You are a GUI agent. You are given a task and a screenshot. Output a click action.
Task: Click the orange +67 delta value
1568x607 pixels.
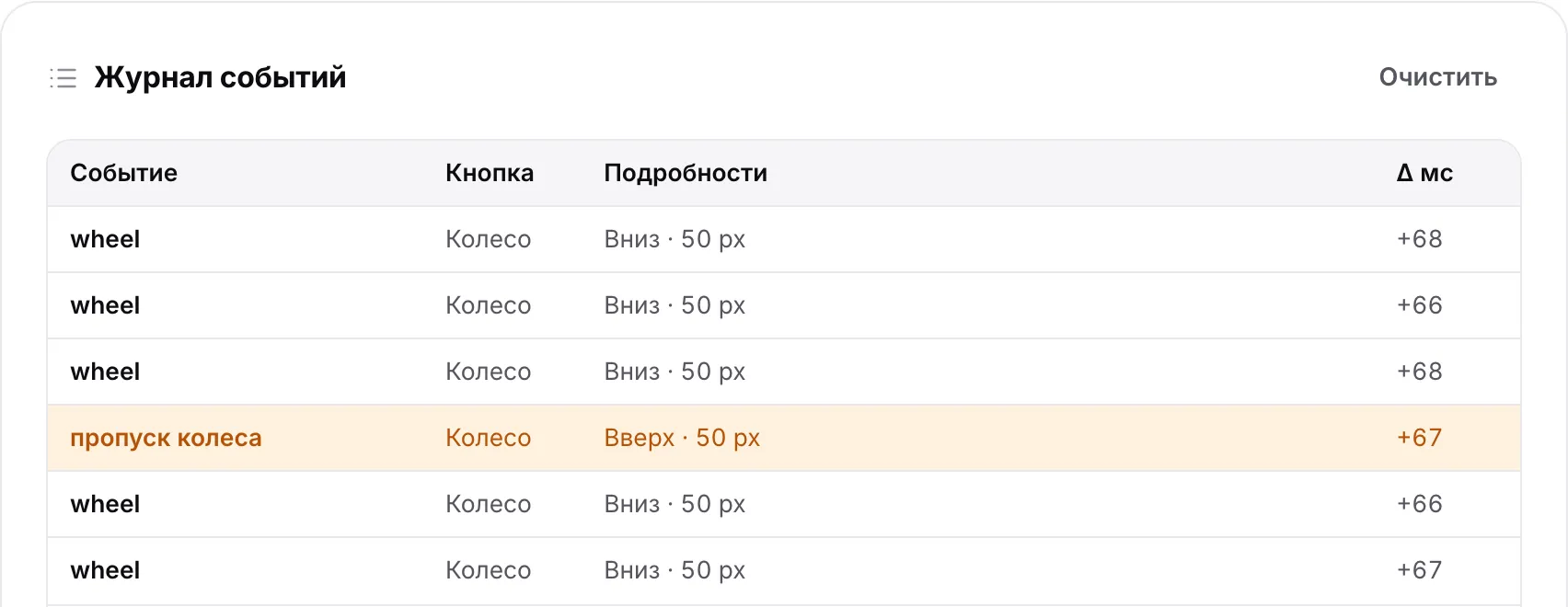pyautogui.click(x=1419, y=438)
